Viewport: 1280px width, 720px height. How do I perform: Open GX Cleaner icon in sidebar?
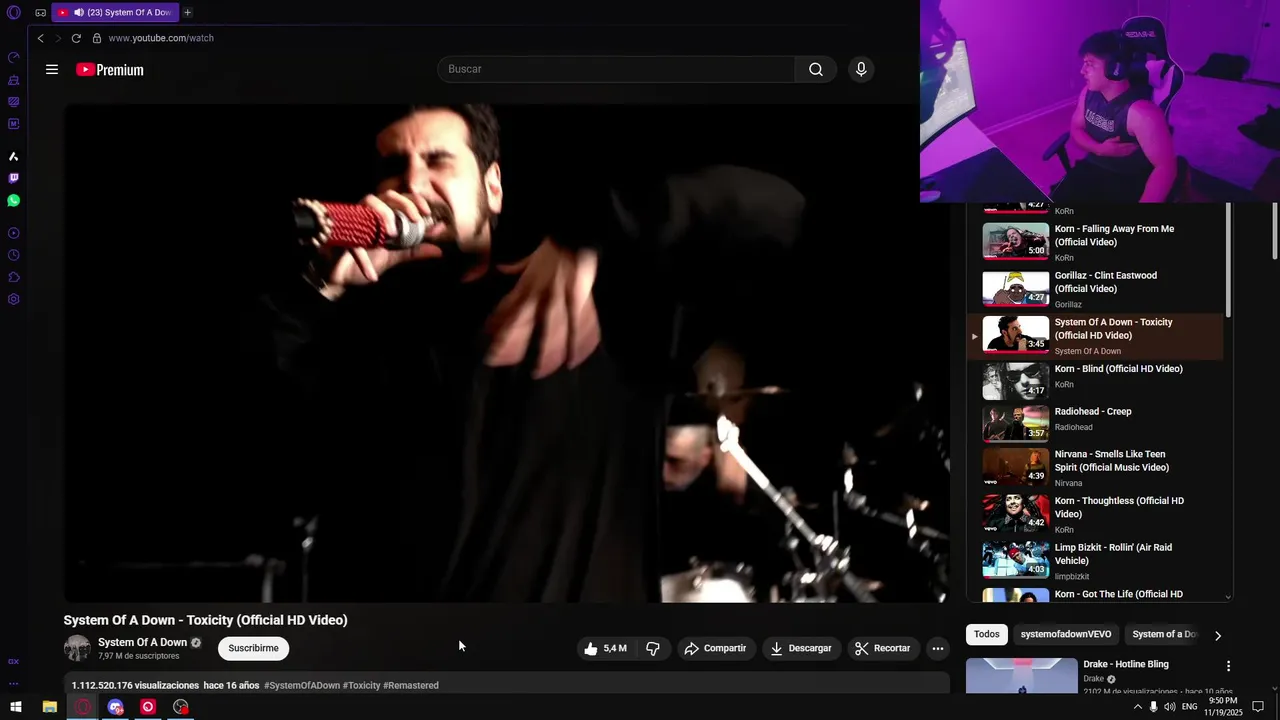click(x=14, y=80)
